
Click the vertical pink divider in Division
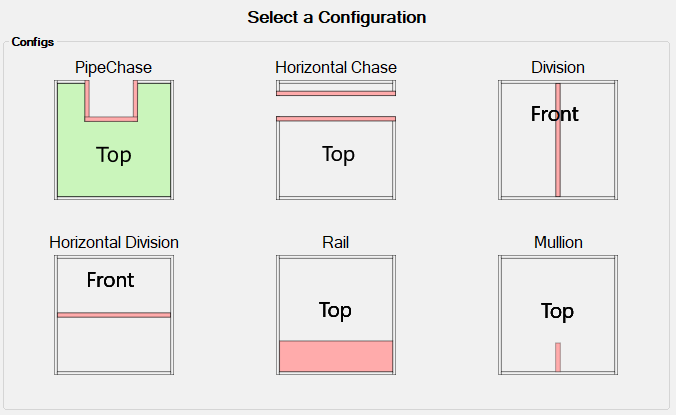[558, 140]
